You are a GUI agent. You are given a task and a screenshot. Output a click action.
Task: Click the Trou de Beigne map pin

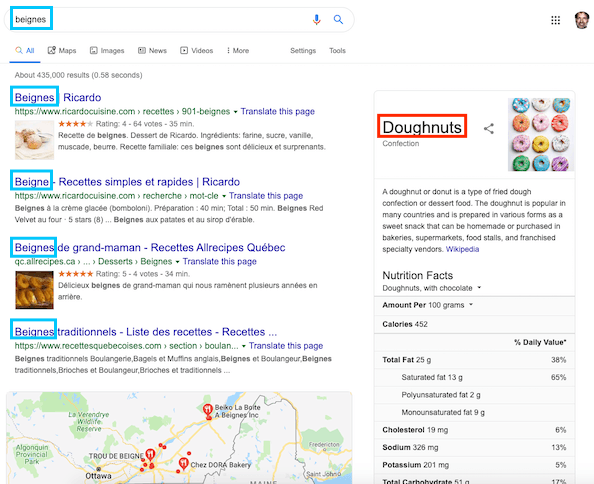150,455
